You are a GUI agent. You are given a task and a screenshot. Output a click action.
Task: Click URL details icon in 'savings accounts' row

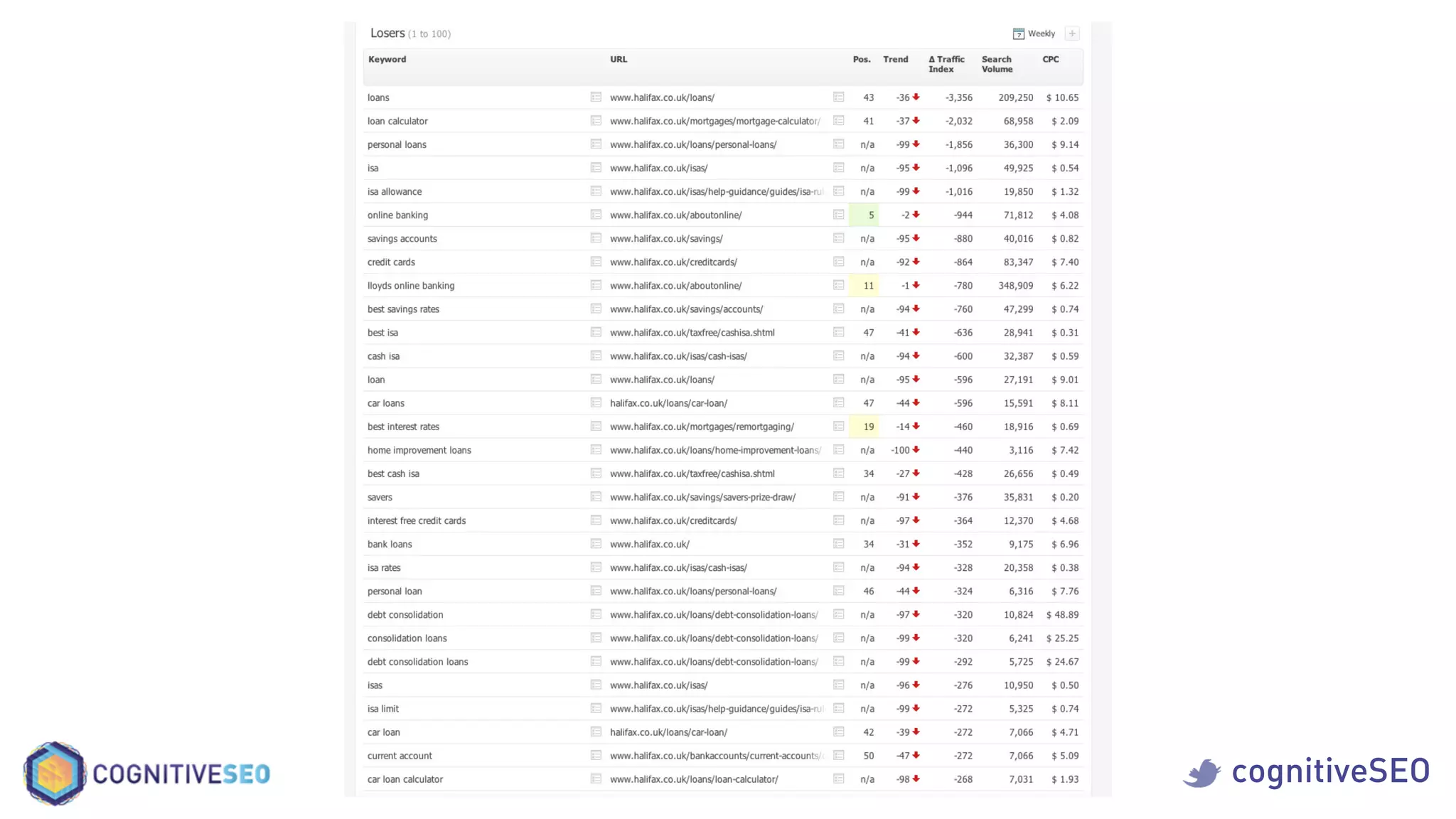[x=839, y=237]
